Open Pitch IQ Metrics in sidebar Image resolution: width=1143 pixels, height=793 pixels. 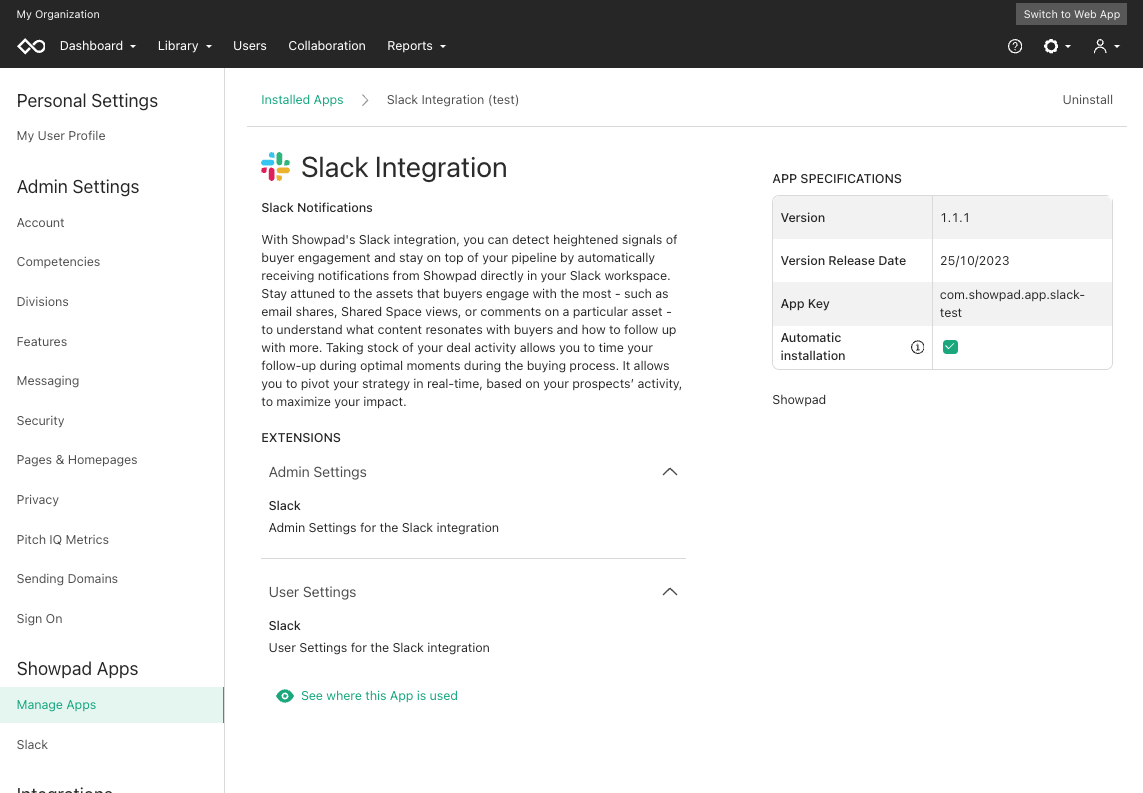point(63,539)
